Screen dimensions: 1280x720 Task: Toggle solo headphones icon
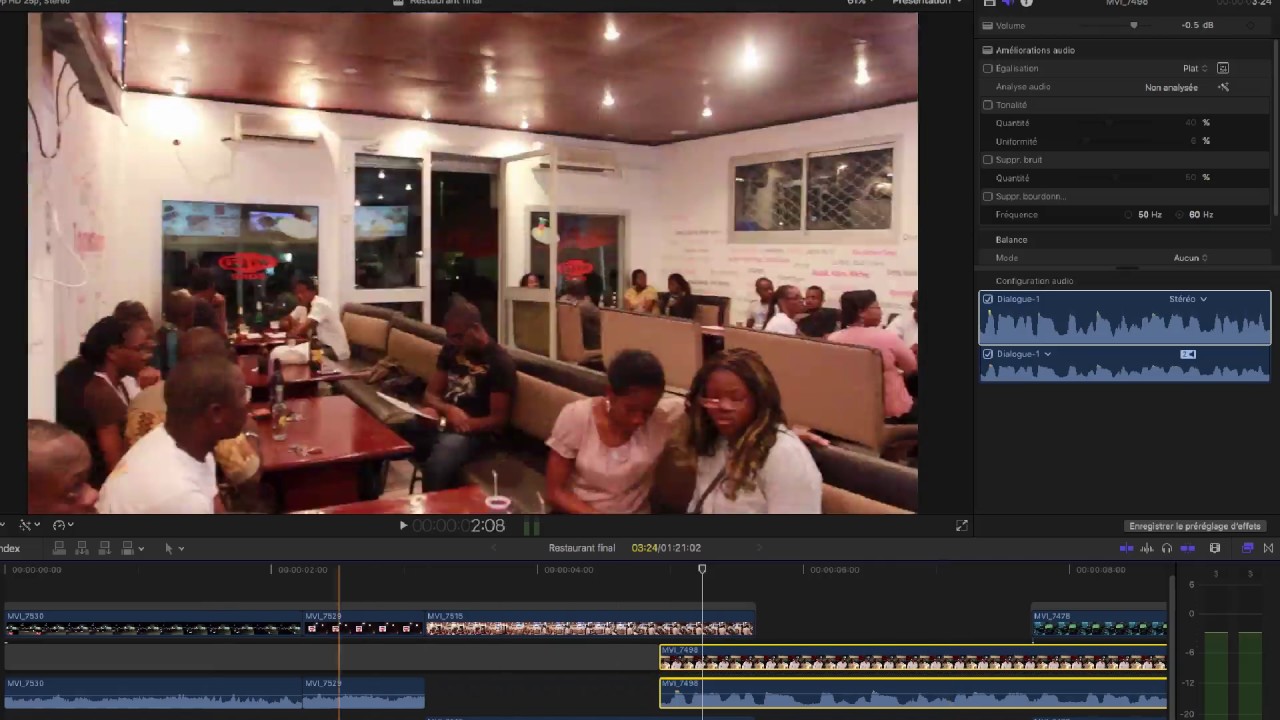tap(1166, 548)
